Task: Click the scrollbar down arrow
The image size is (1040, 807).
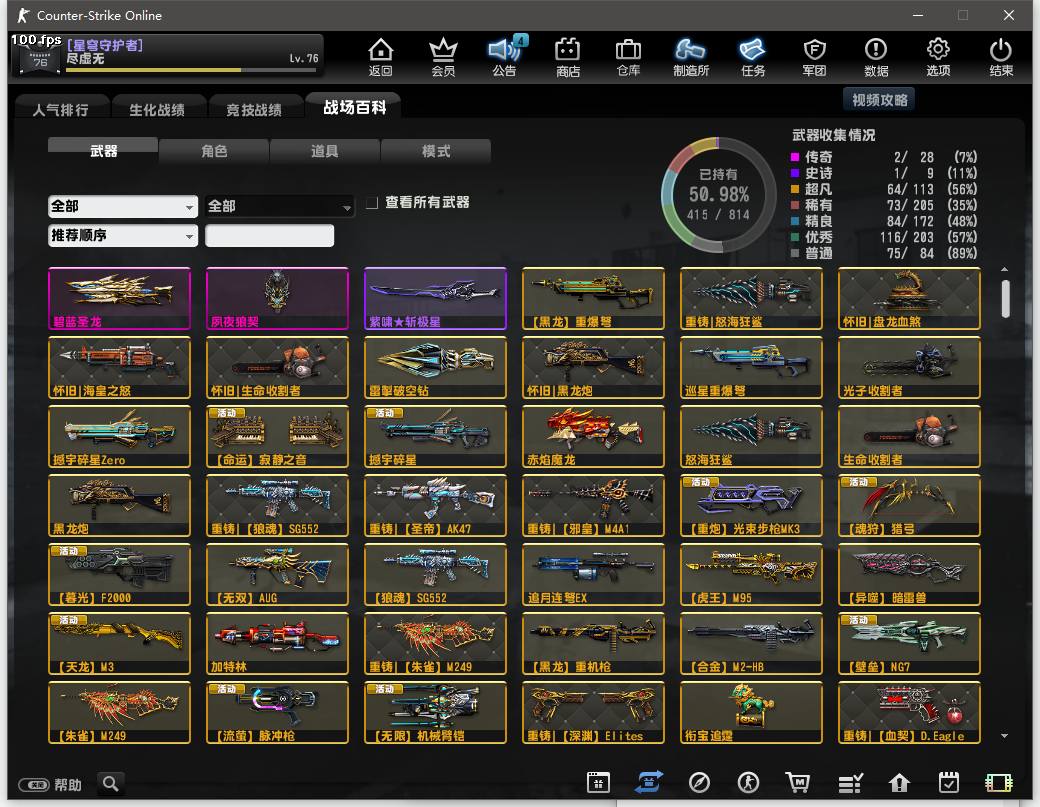Action: [x=1005, y=736]
